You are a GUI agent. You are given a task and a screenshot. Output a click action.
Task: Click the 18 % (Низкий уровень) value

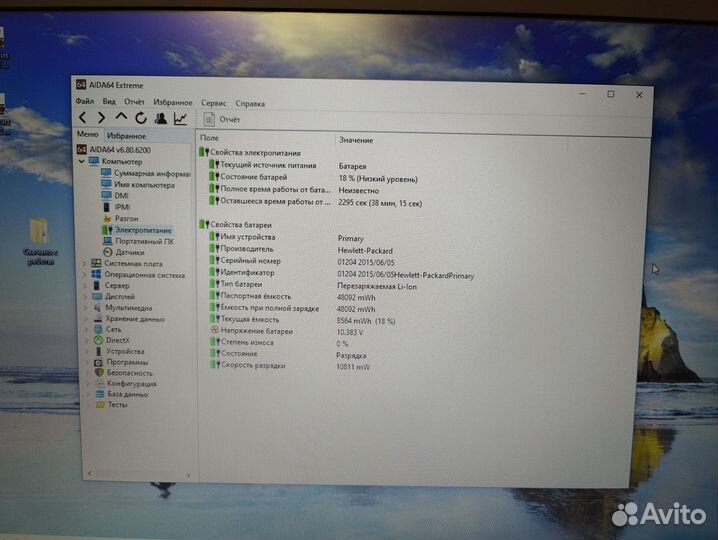(378, 179)
